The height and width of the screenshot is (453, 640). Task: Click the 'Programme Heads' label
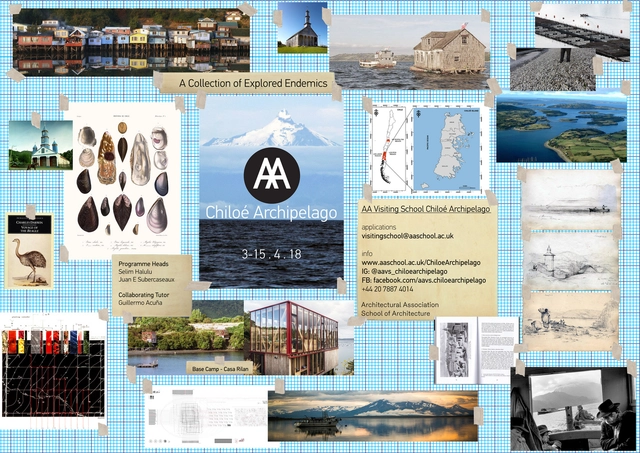tap(143, 264)
